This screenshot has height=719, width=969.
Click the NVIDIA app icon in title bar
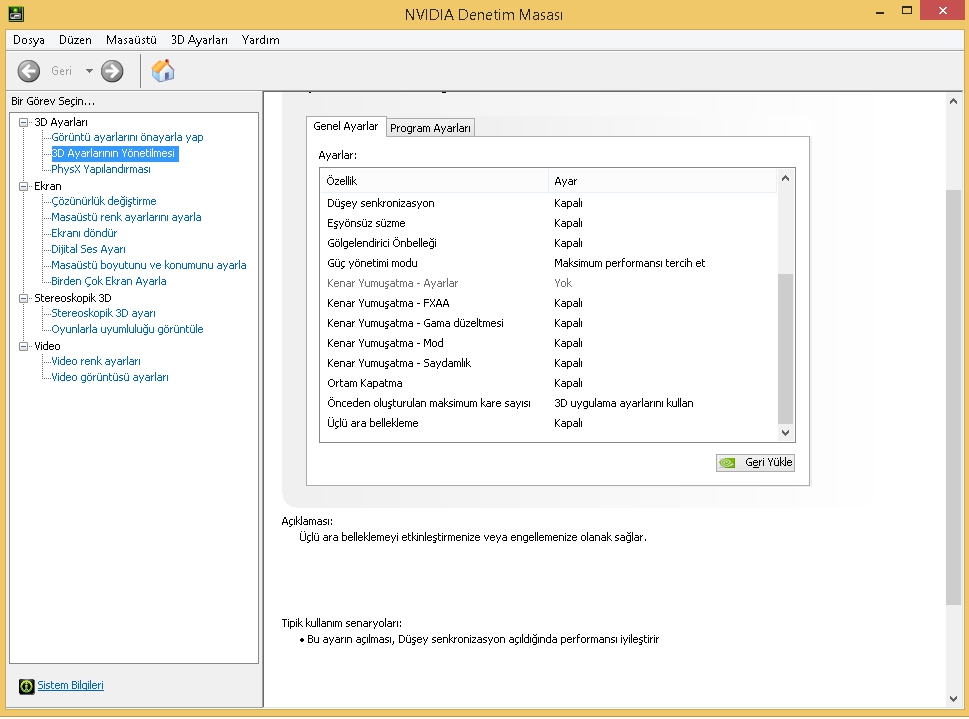pyautogui.click(x=15, y=14)
